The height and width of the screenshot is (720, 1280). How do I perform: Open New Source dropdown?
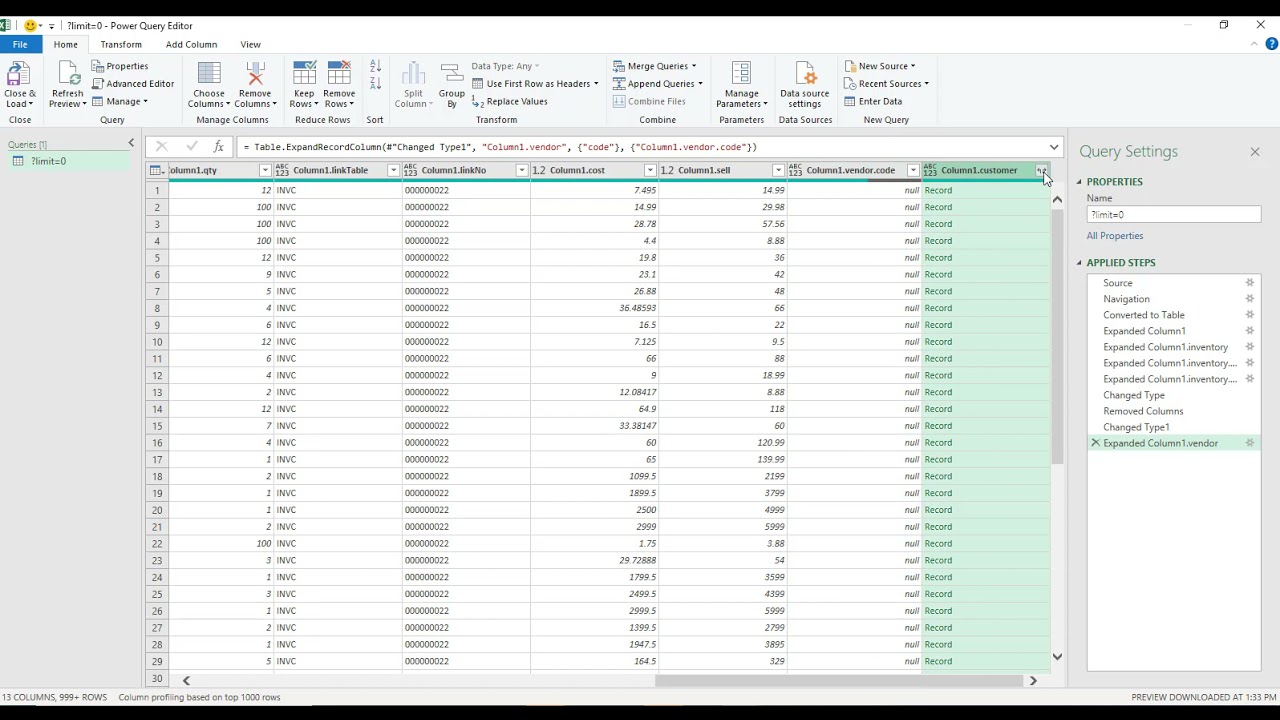tap(879, 66)
